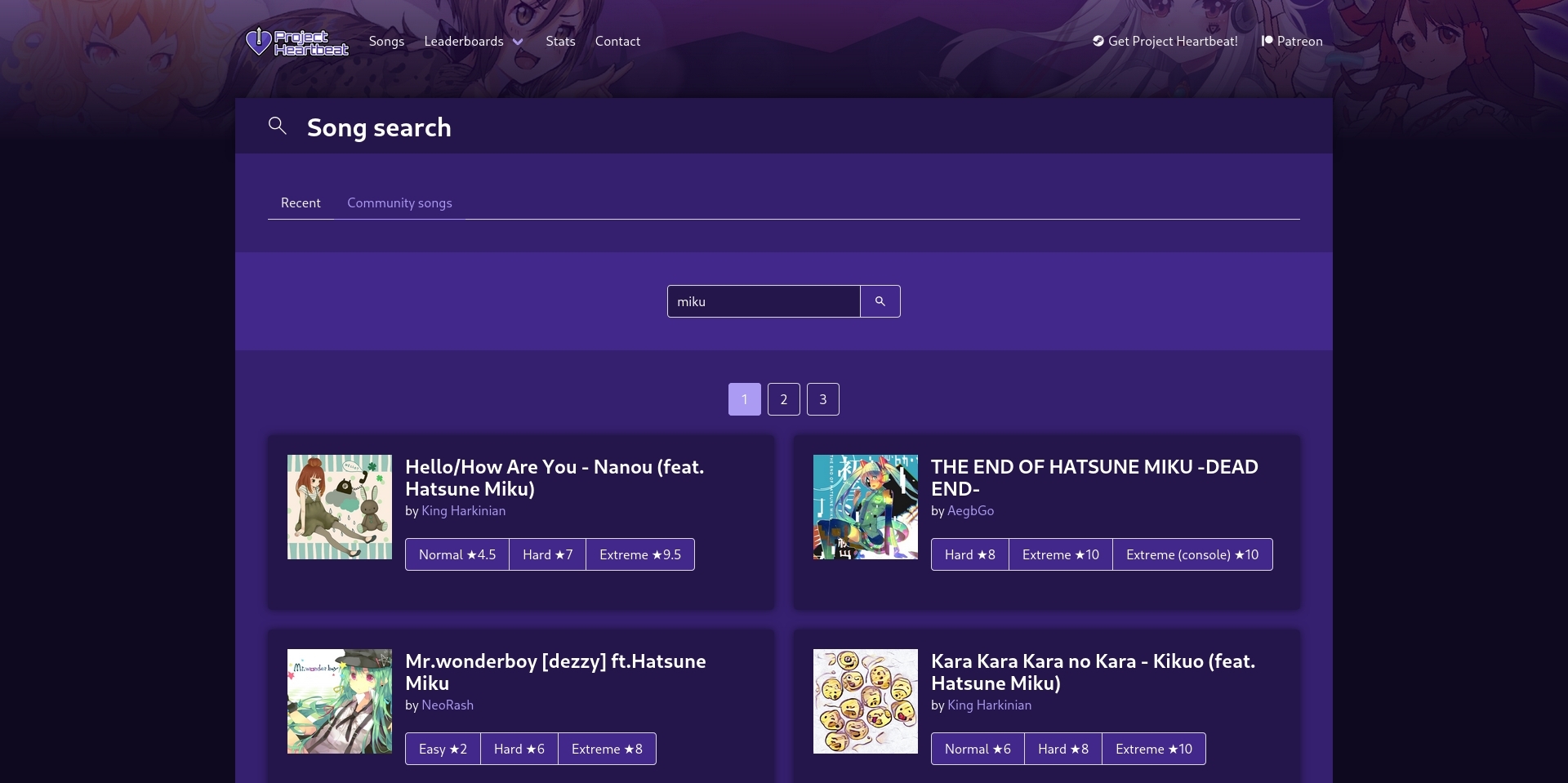
Task: Open THE END OF HATSUNE MIKU title
Action: (1094, 478)
